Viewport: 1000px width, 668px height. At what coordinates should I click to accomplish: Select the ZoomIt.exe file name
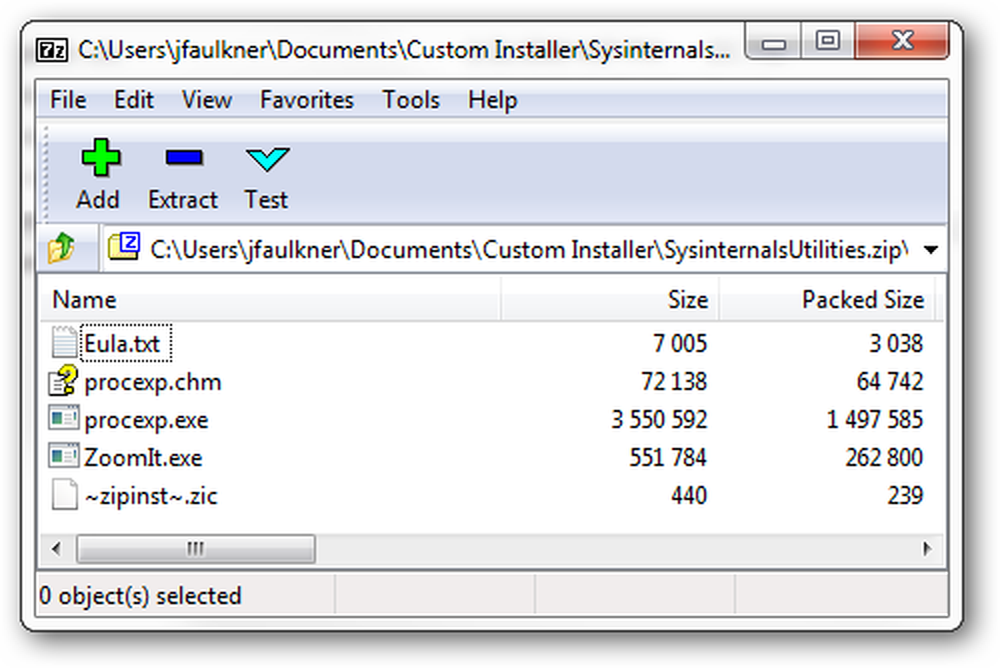pos(143,457)
